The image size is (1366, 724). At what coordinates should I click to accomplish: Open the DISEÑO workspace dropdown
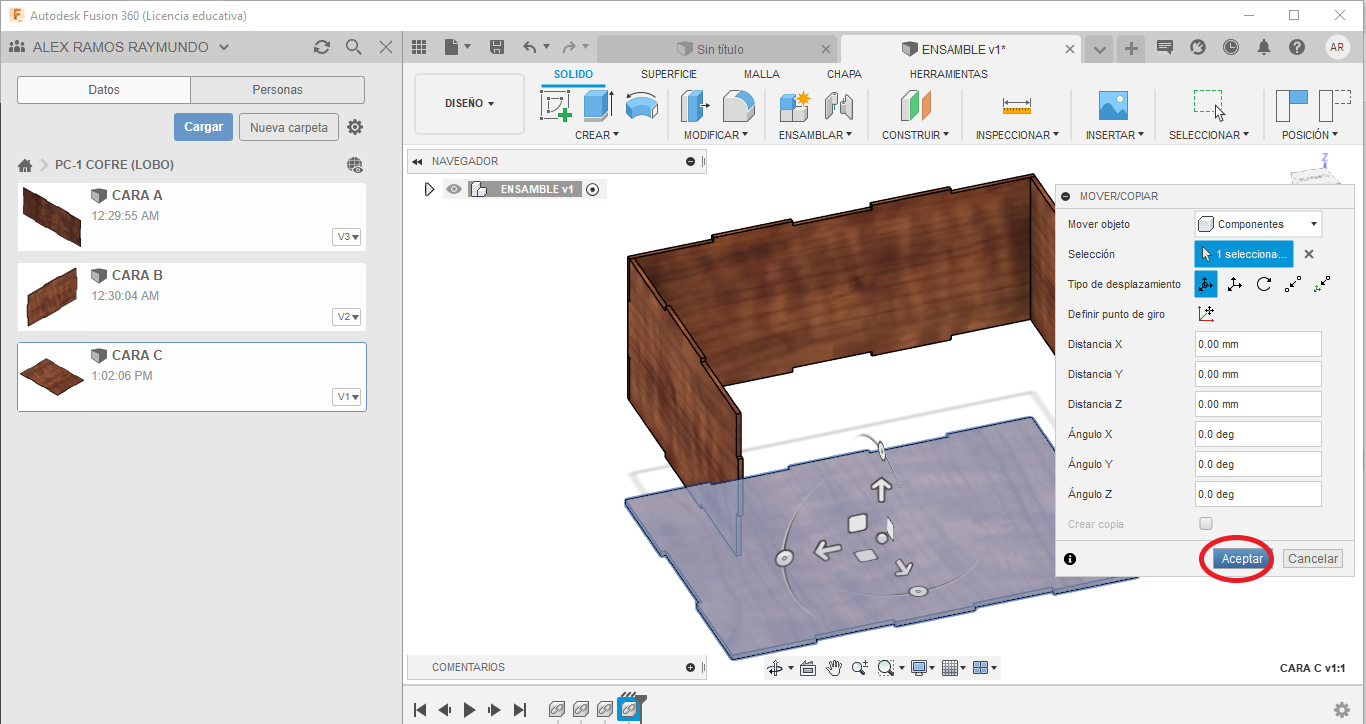(469, 104)
